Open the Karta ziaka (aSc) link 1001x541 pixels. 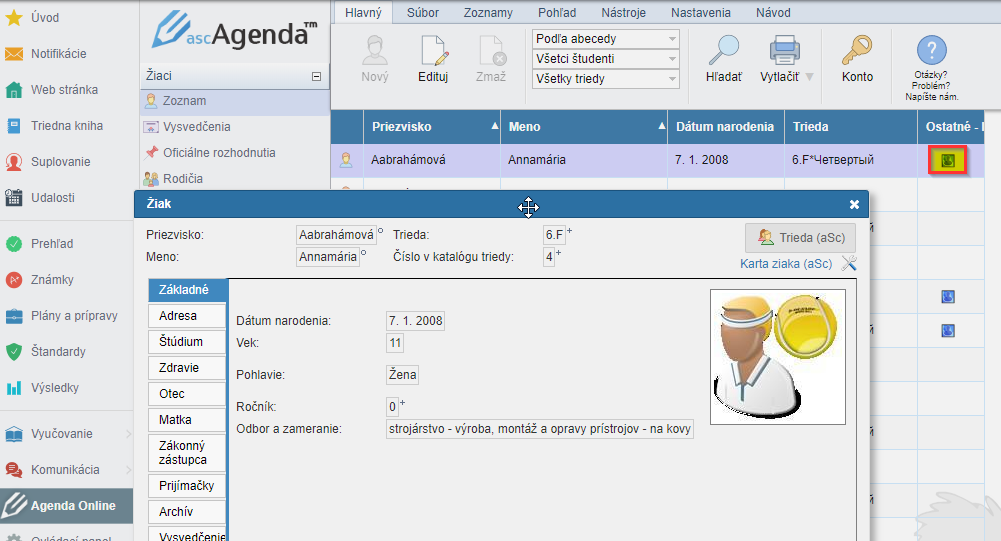click(x=786, y=264)
